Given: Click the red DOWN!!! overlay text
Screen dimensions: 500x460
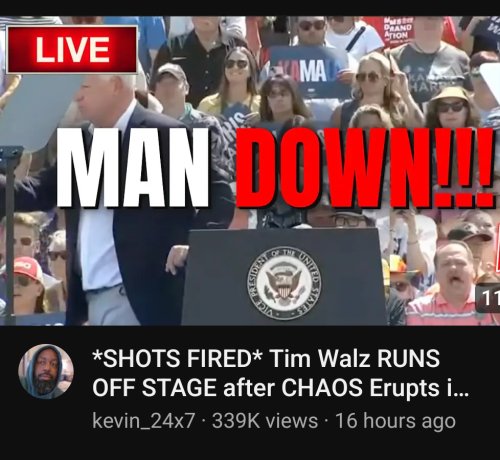Looking at the screenshot, I should coord(365,167).
